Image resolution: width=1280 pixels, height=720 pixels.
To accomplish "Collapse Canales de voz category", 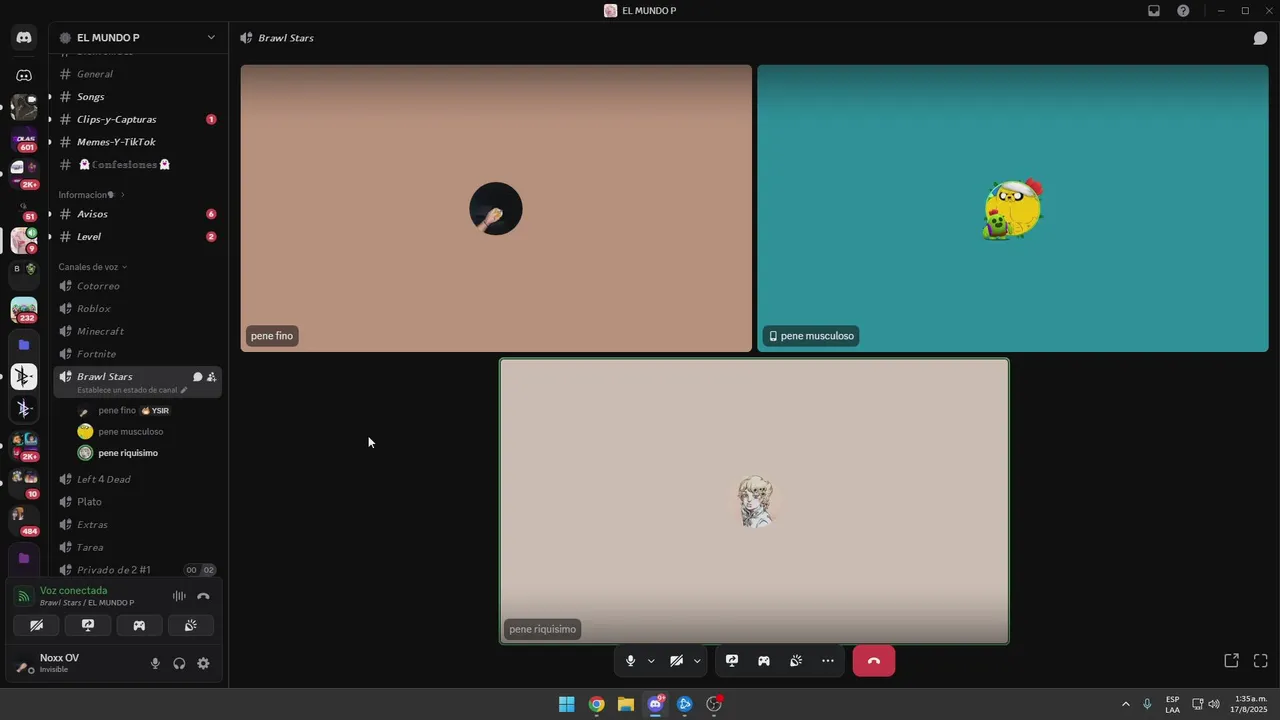I will click(92, 267).
